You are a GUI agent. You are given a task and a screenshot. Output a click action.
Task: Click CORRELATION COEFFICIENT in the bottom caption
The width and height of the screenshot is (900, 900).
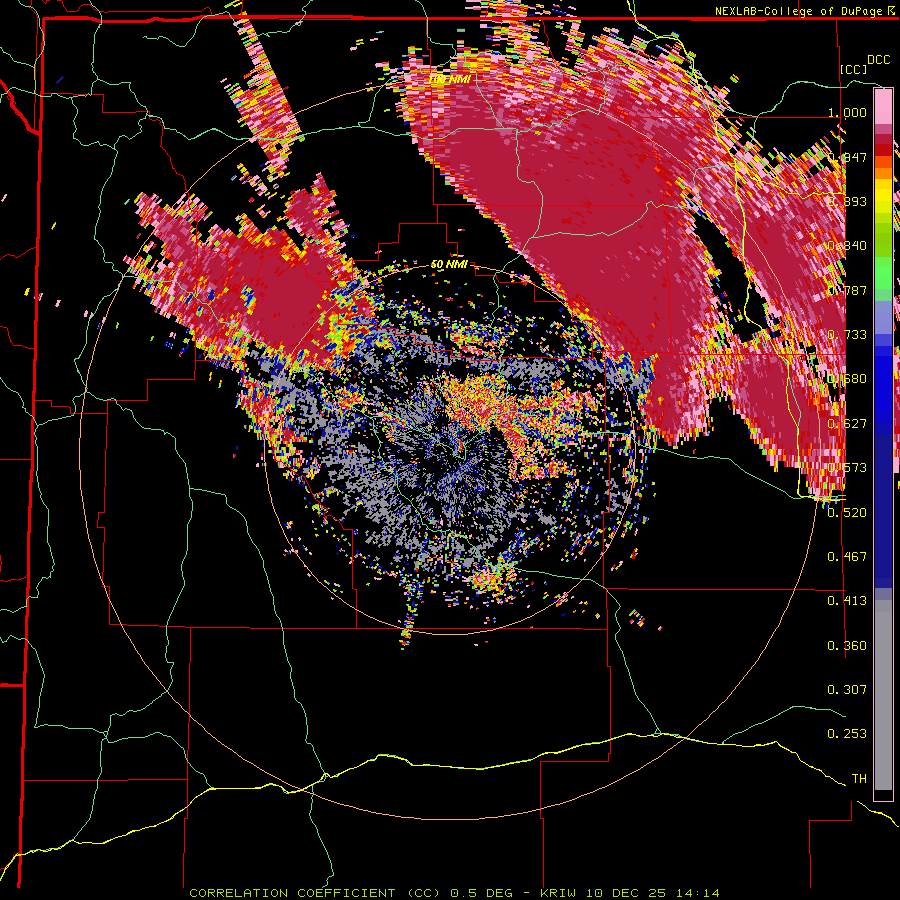click(x=292, y=893)
